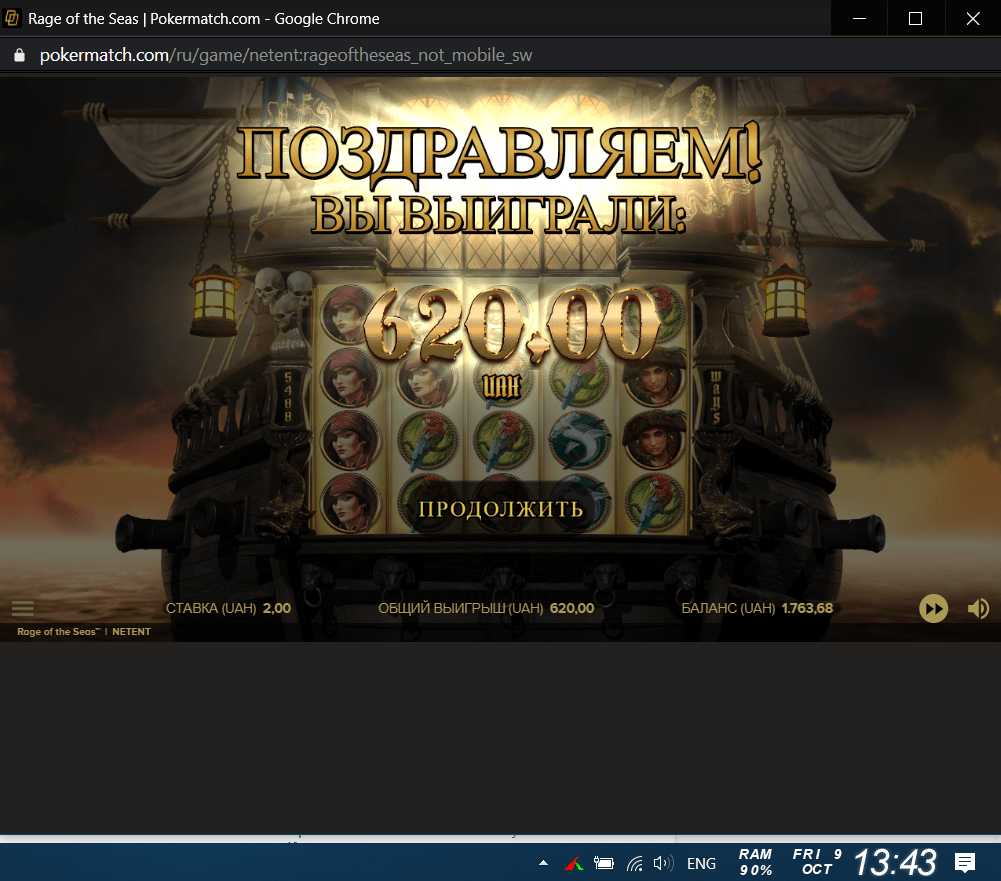Open the battery status tray icon
Viewport: 1001px width, 881px height.
(x=603, y=864)
